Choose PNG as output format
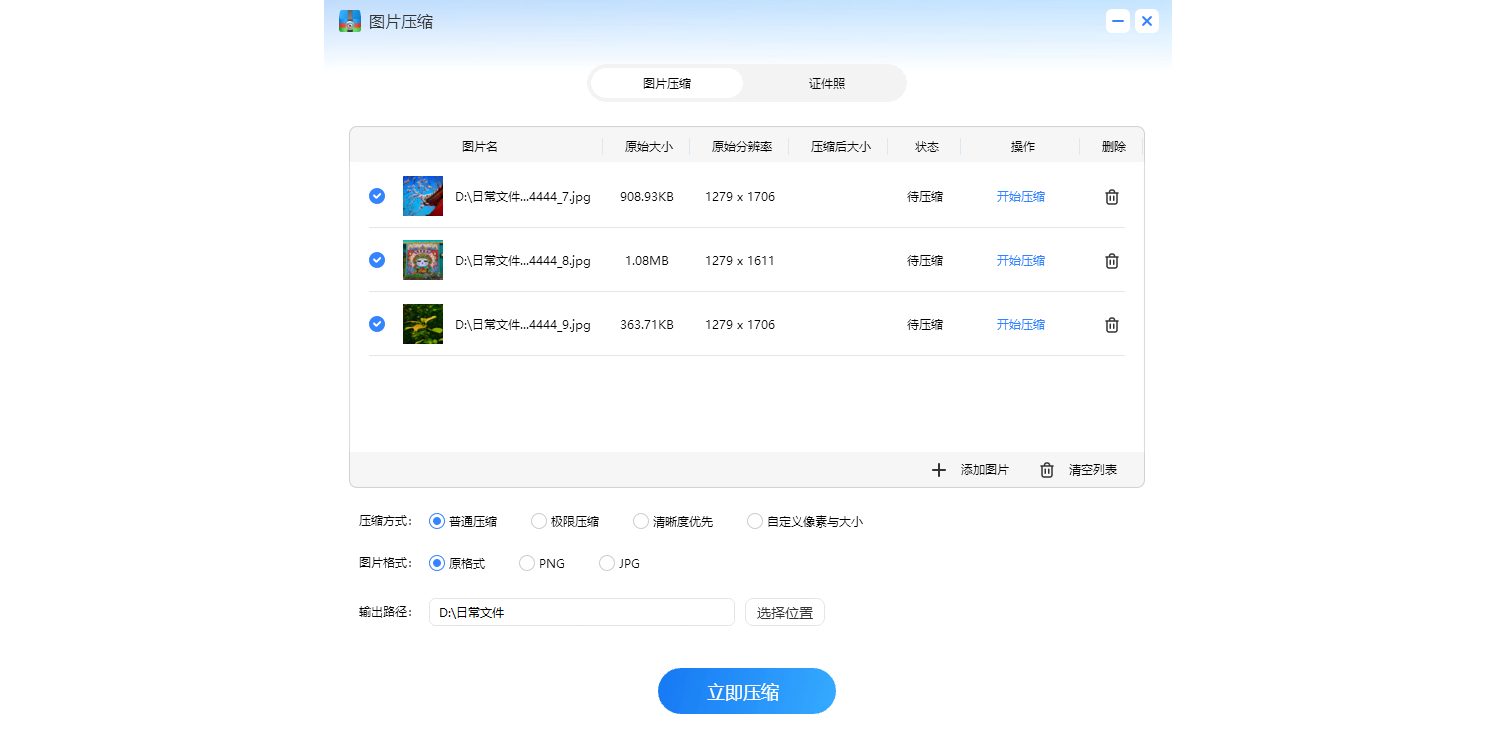 pos(527,563)
